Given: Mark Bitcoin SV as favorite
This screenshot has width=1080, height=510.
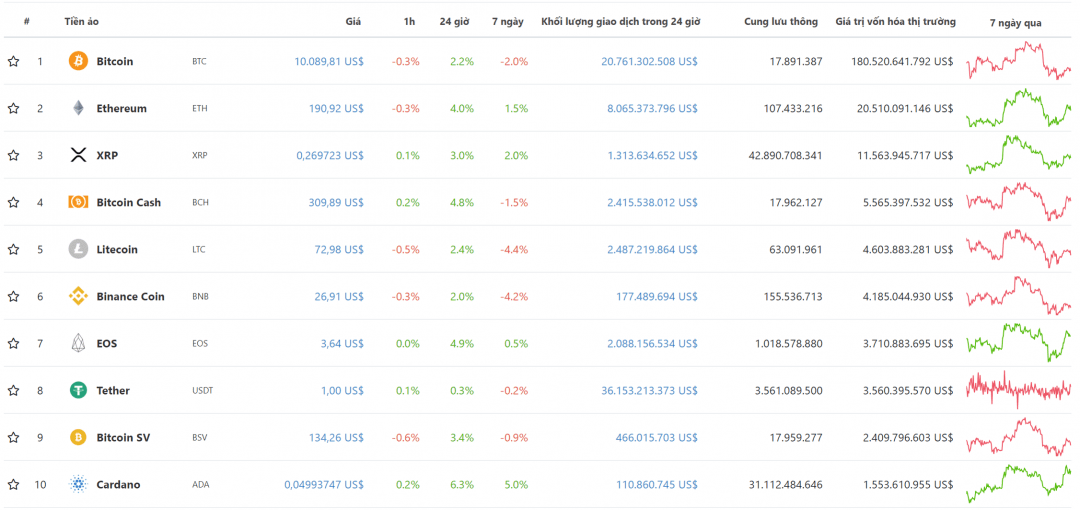Looking at the screenshot, I should pyautogui.click(x=13, y=437).
